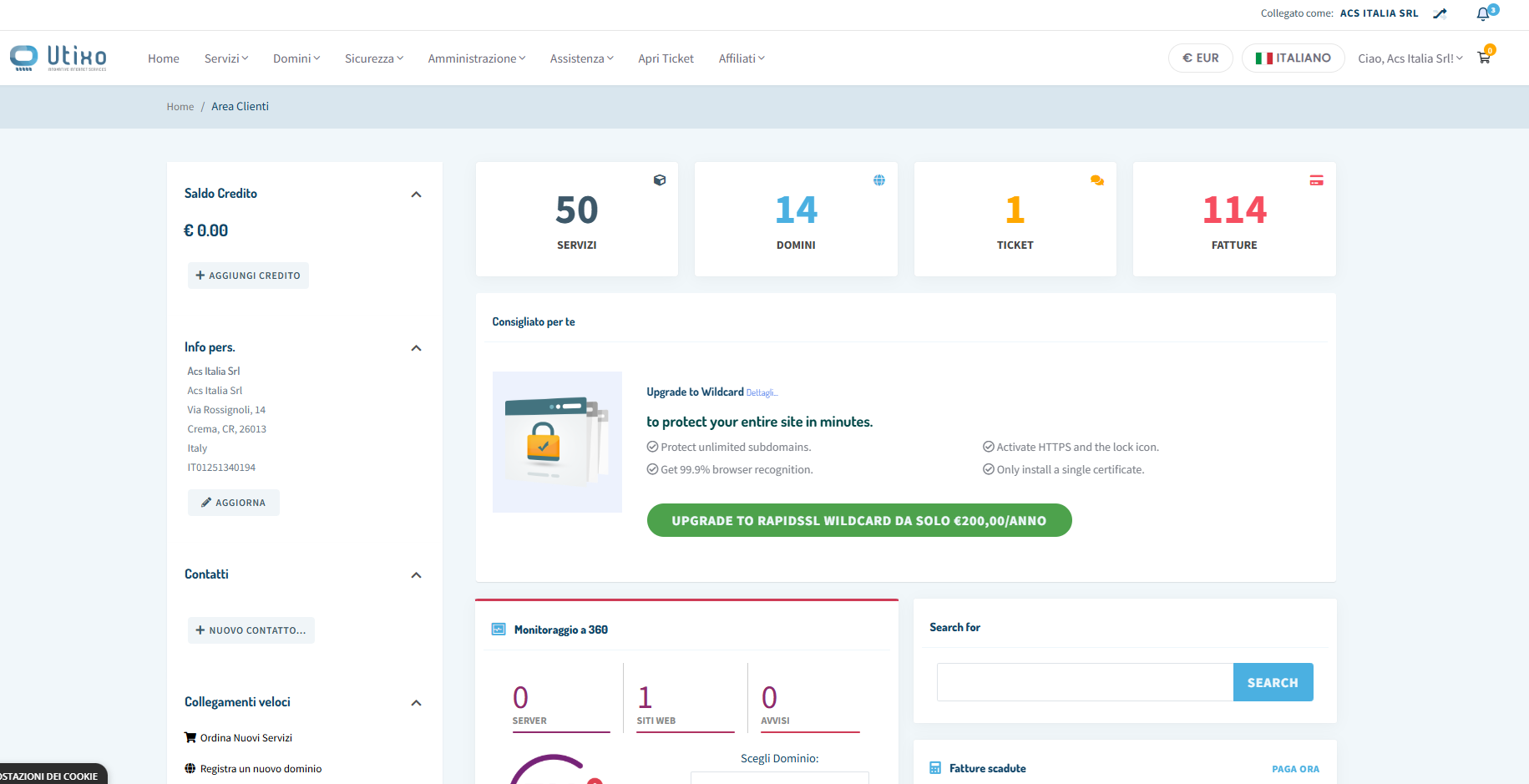Open the shopping cart icon
The height and width of the screenshot is (784, 1529).
pyautogui.click(x=1484, y=58)
